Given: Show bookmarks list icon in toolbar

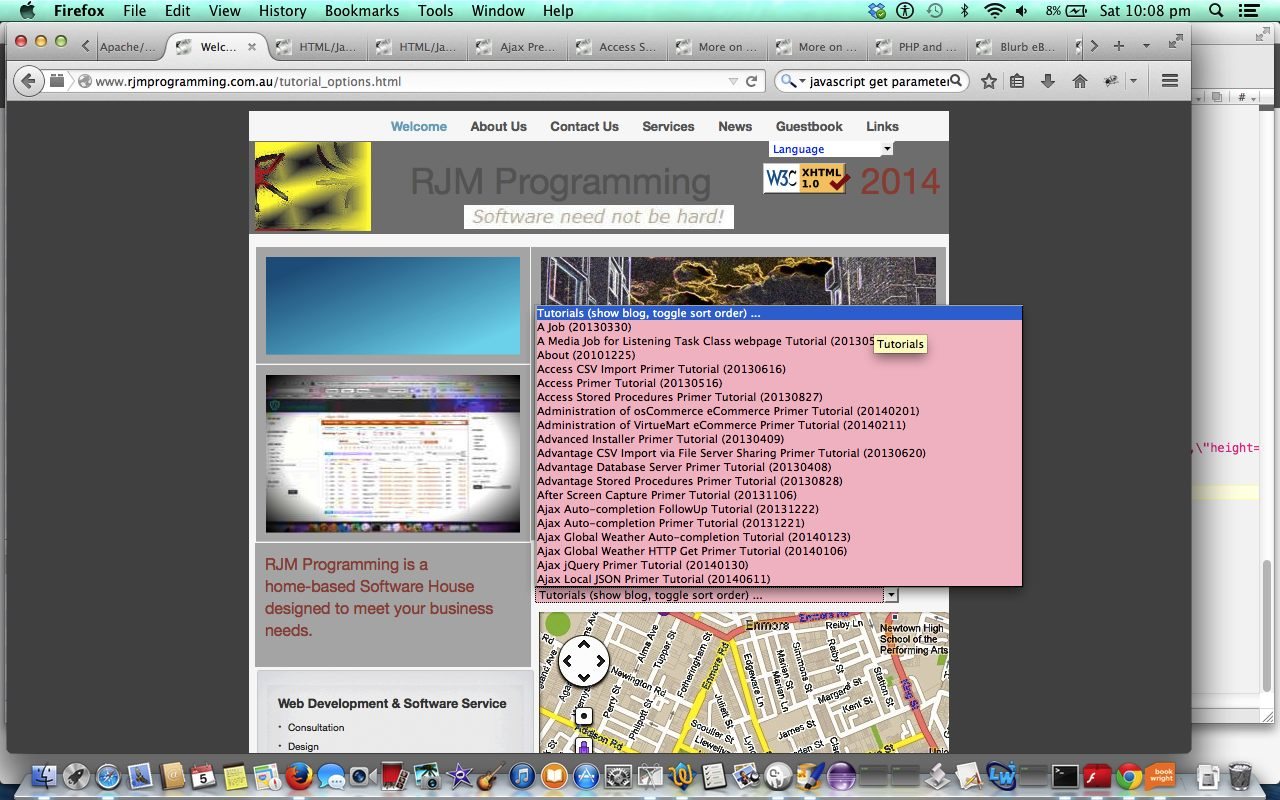Looking at the screenshot, I should (x=1017, y=81).
